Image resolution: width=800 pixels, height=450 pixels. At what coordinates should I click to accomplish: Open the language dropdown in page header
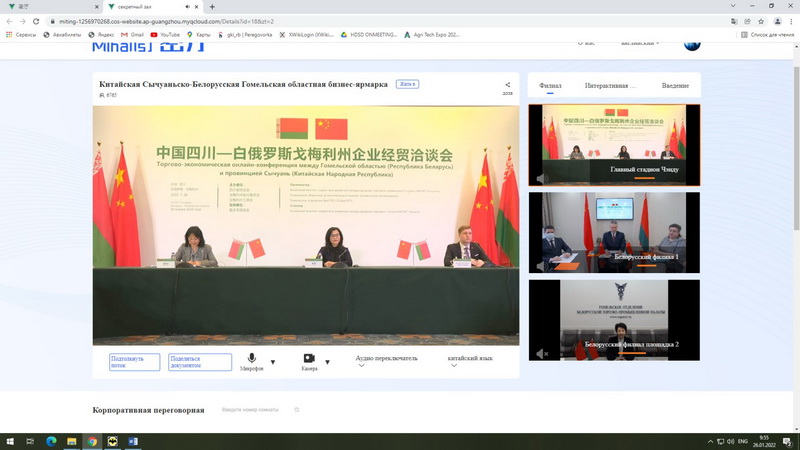pyautogui.click(x=640, y=44)
